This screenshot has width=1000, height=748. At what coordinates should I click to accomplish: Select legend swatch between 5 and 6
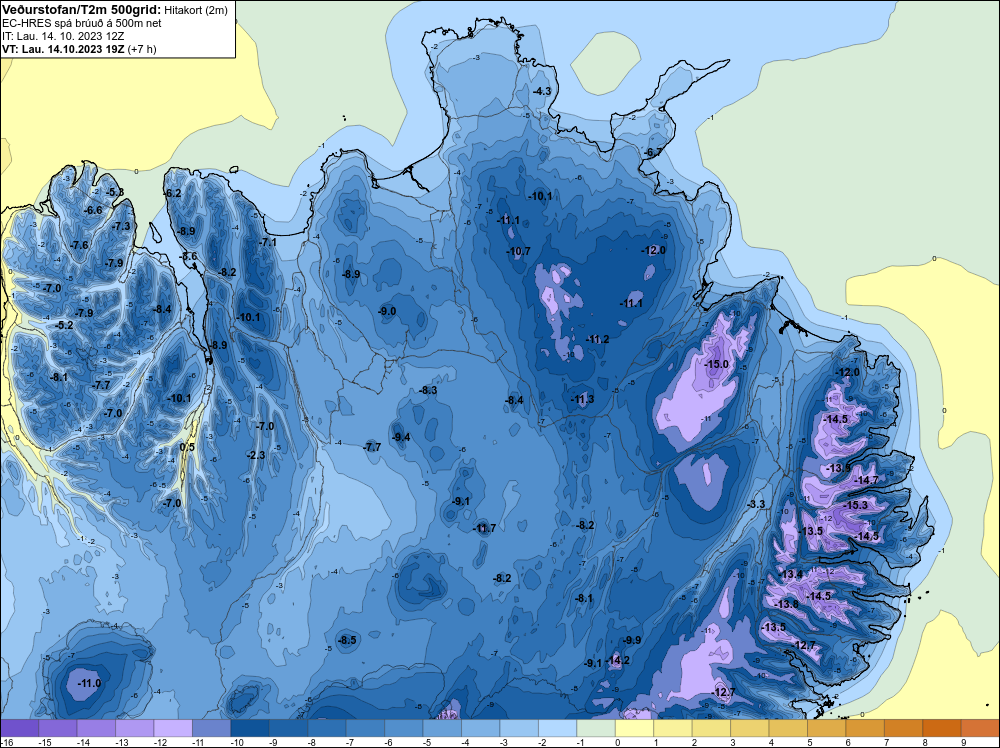point(826,728)
